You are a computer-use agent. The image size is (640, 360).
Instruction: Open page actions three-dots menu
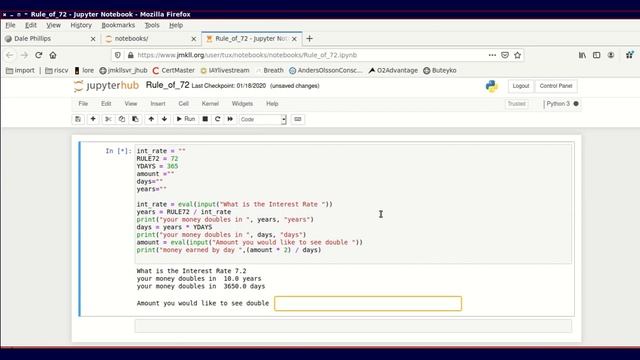(x=492, y=55)
